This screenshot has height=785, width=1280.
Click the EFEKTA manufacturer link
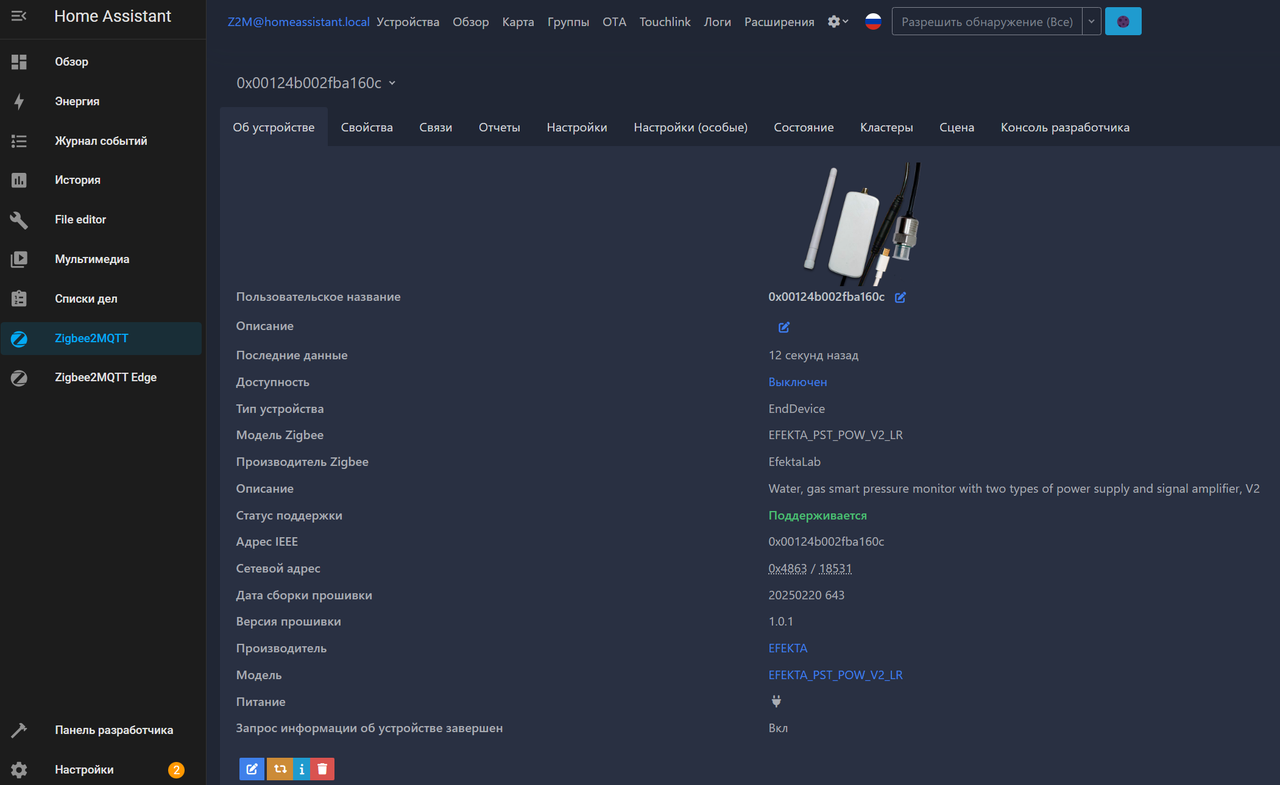point(788,648)
